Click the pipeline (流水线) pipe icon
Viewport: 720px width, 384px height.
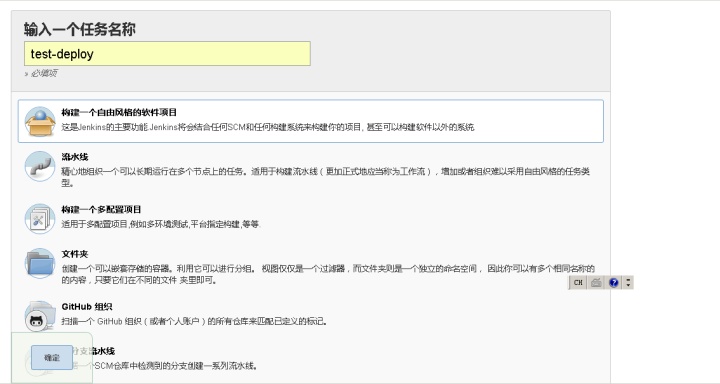coord(40,166)
